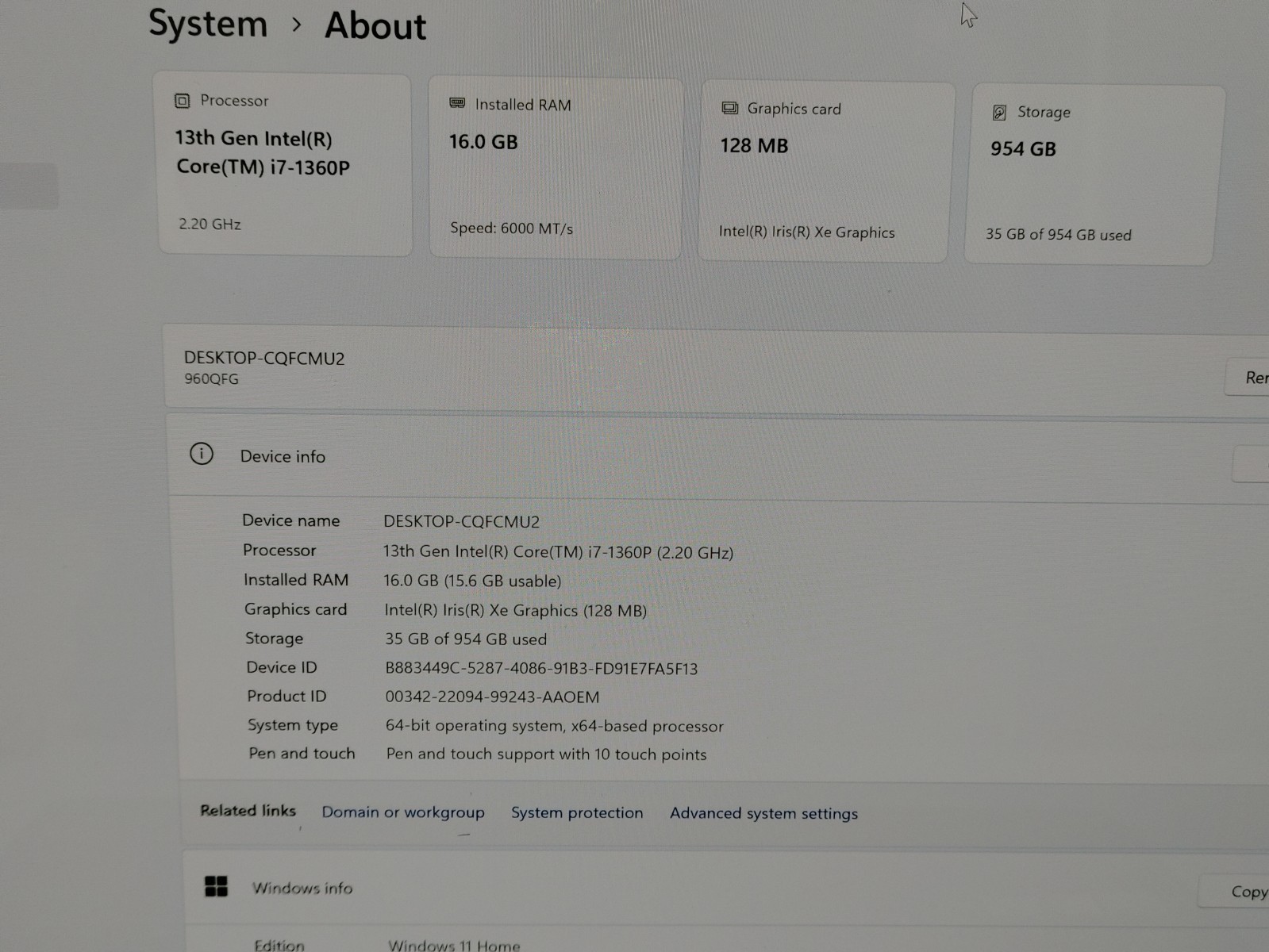
Task: Click the Device name row label
Action: point(290,520)
